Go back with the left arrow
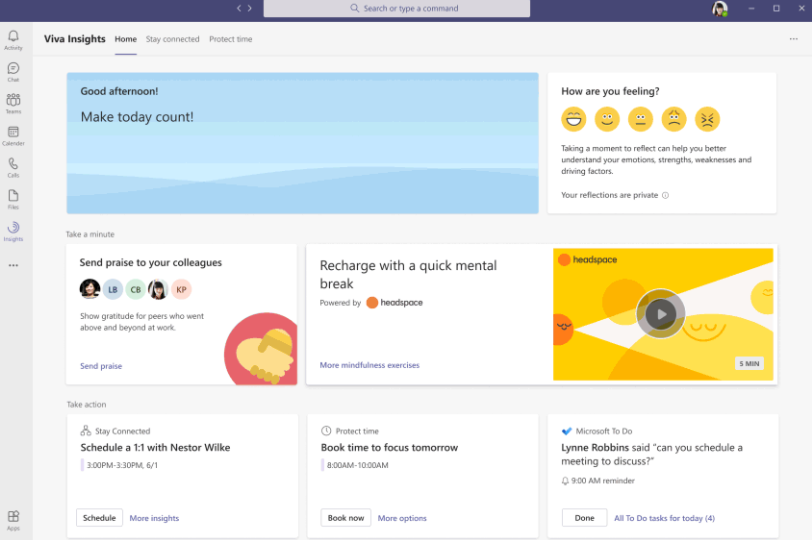 (239, 8)
